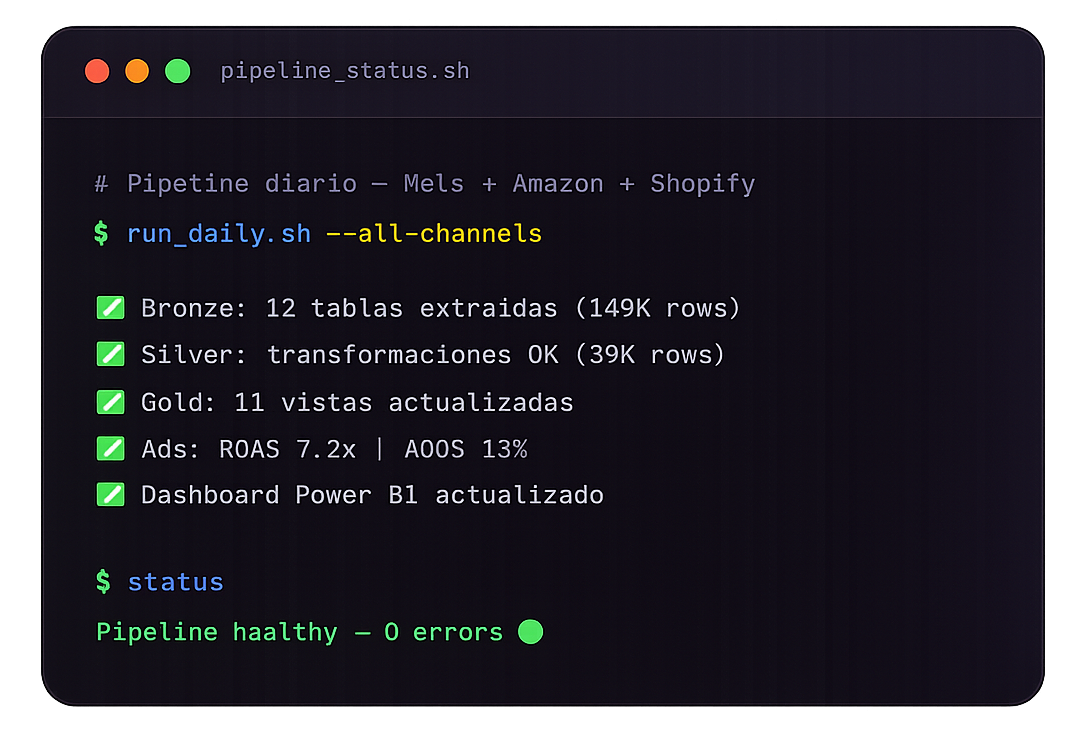Click the --all-channels flag

434,234
